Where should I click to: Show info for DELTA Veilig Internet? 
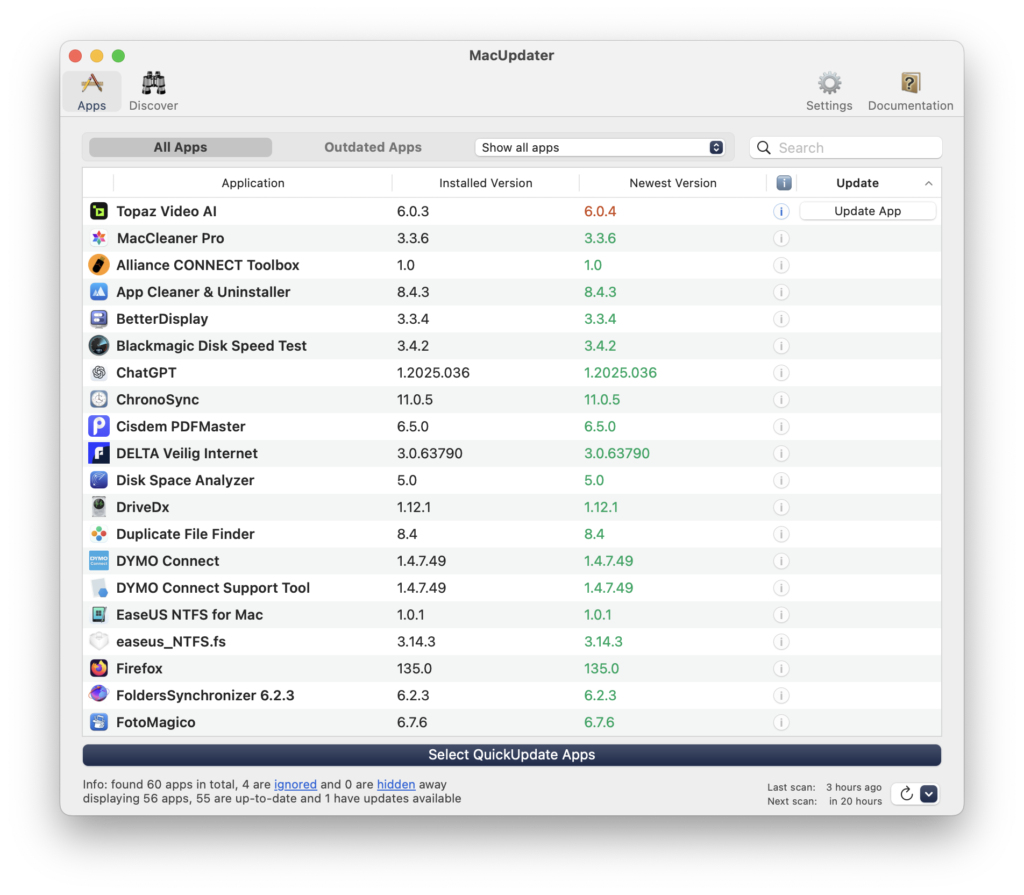781,453
